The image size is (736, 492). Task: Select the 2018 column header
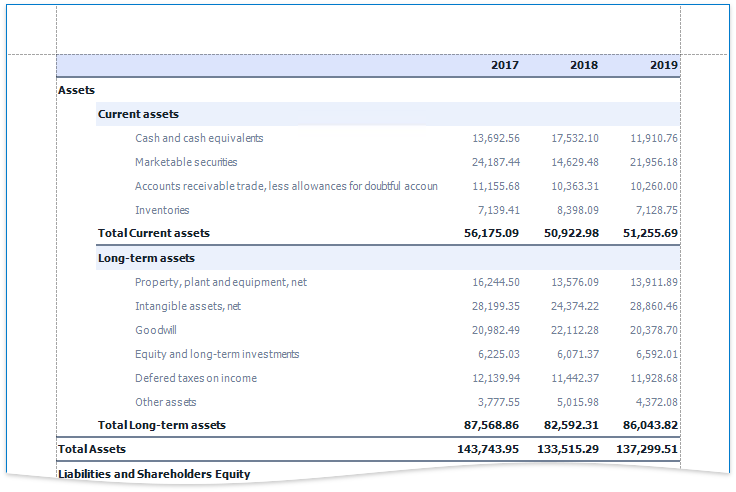pyautogui.click(x=584, y=65)
